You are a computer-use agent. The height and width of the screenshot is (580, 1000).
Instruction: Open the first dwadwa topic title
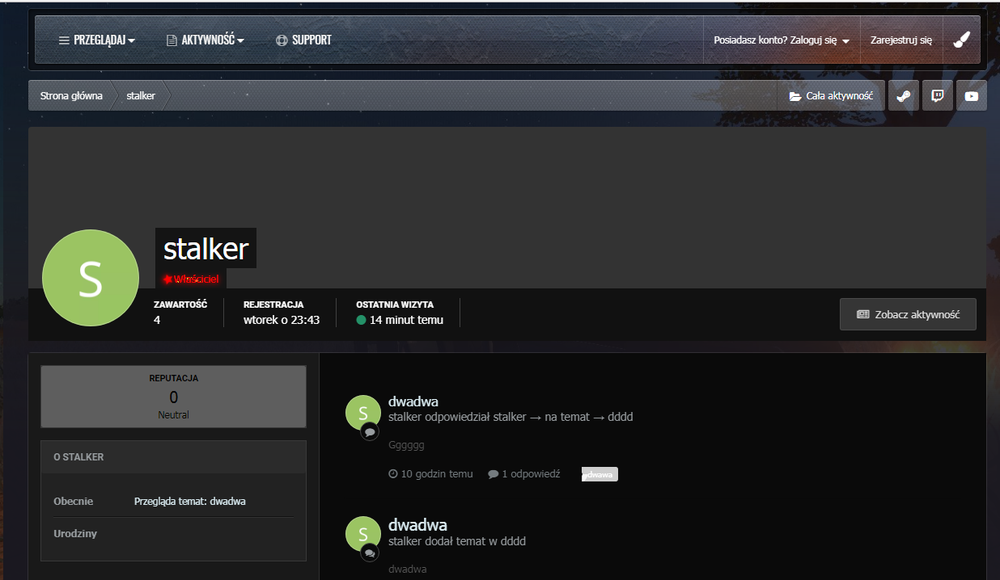413,401
